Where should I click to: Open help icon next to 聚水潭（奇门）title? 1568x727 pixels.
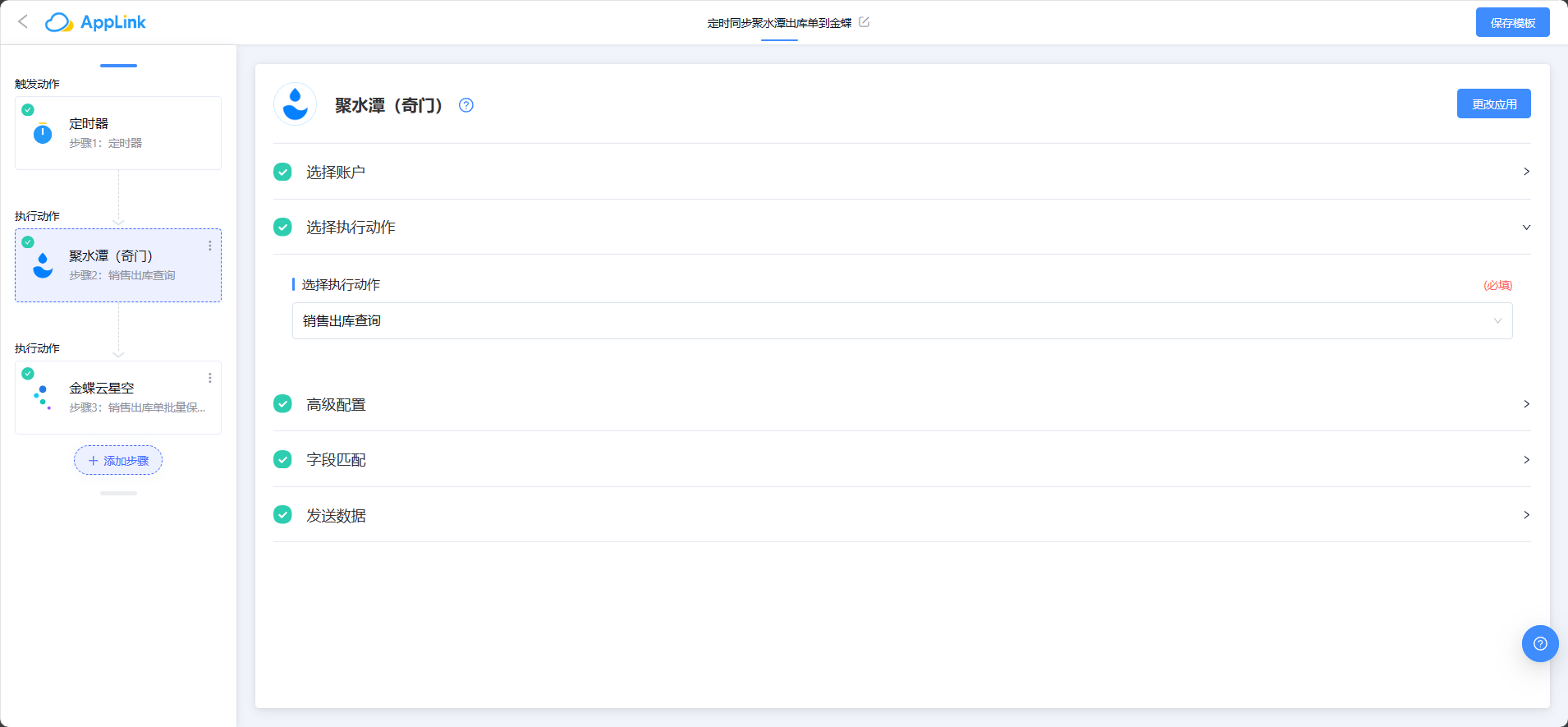point(466,105)
